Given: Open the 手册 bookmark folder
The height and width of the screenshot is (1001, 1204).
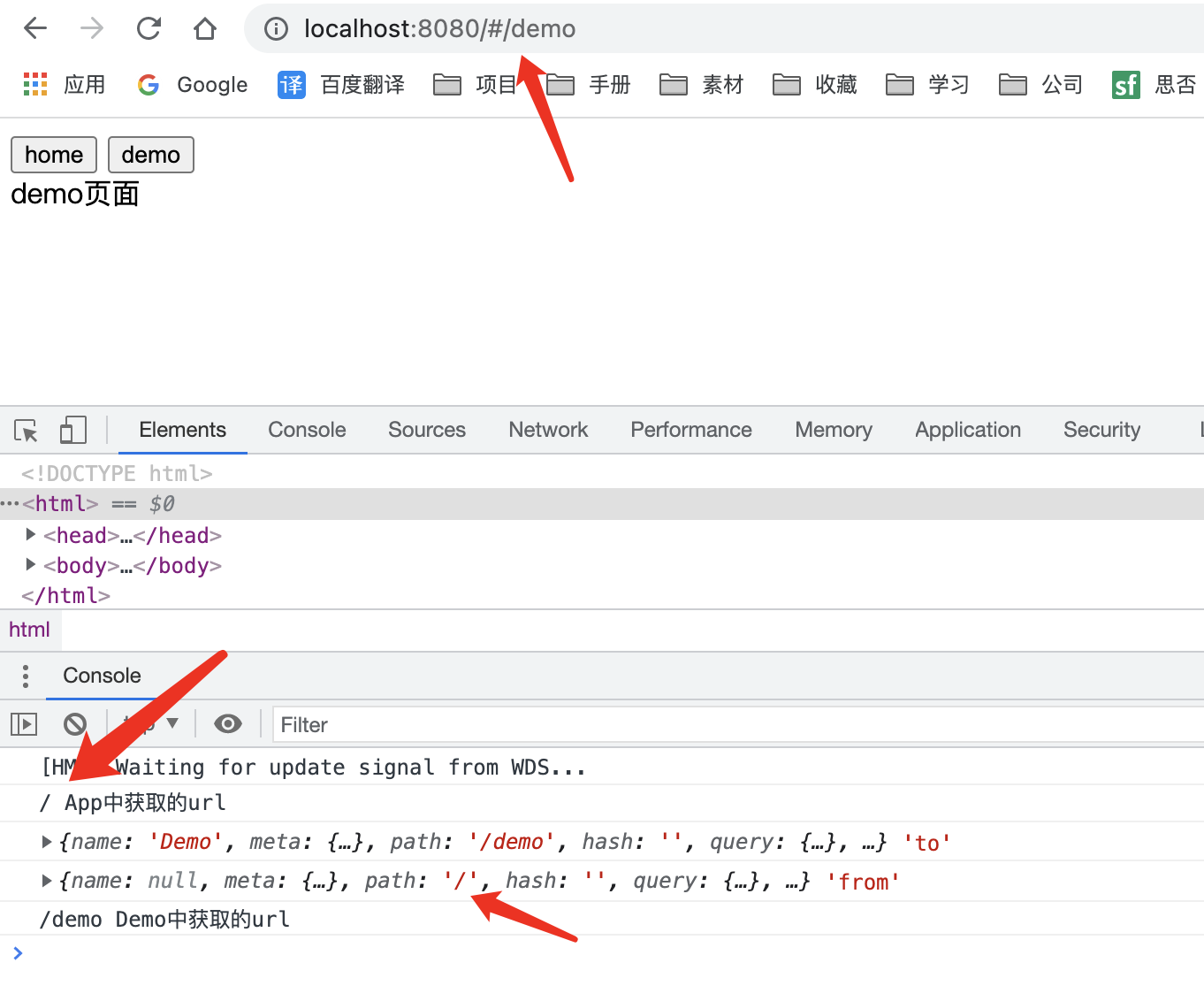Looking at the screenshot, I should point(588,85).
